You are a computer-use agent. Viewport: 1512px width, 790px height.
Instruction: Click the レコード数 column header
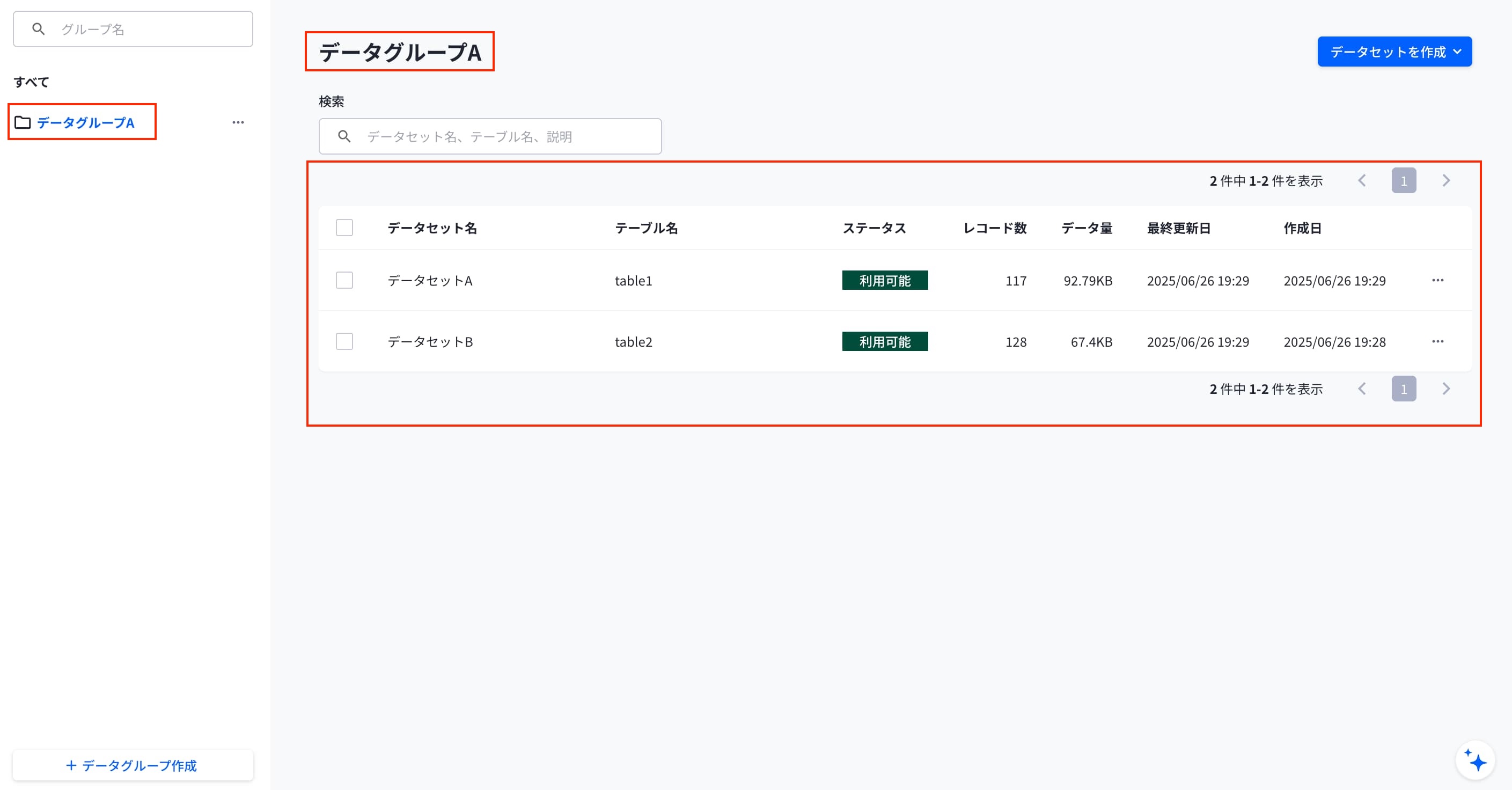click(x=995, y=228)
